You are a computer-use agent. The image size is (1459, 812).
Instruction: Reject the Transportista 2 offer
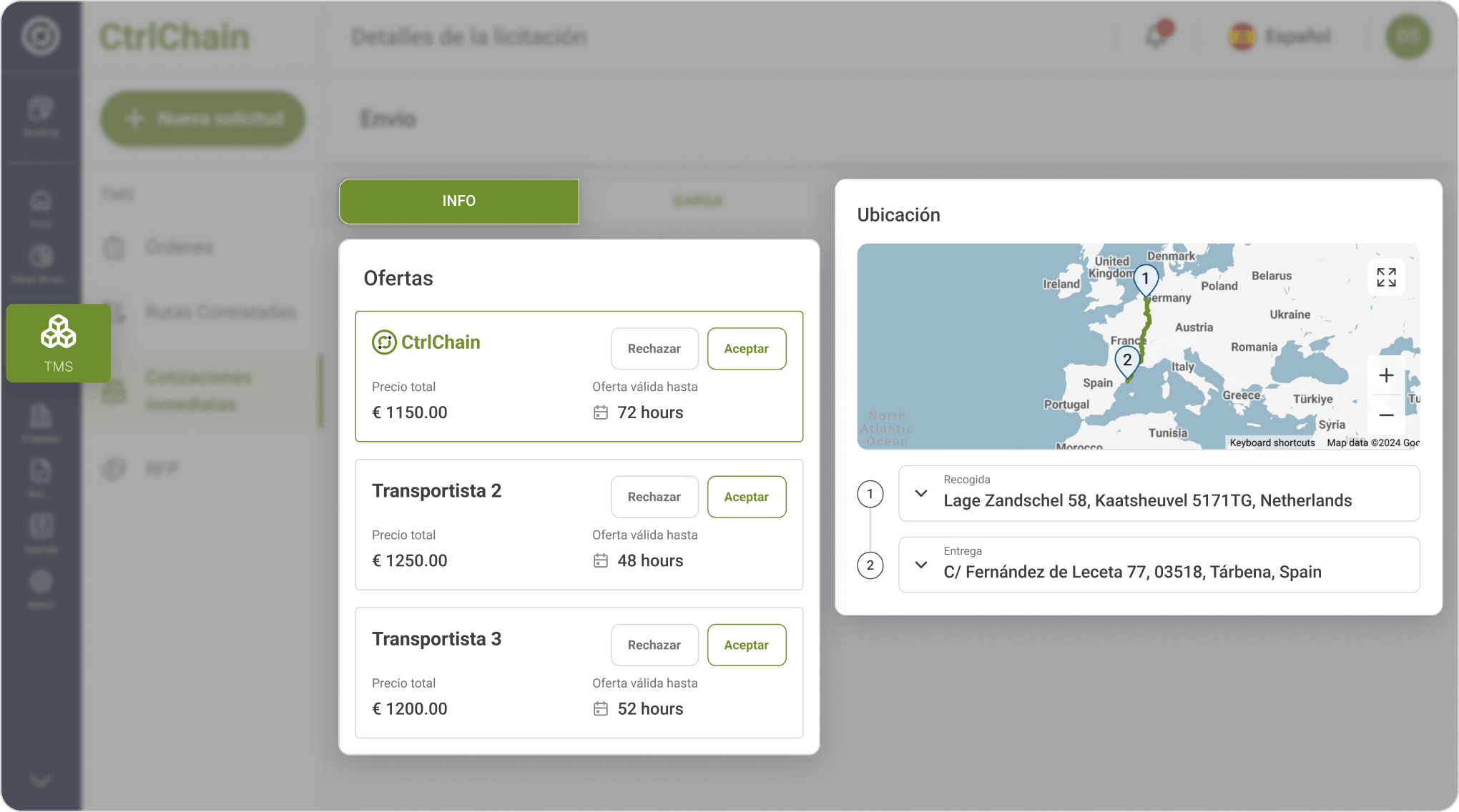[x=654, y=497]
